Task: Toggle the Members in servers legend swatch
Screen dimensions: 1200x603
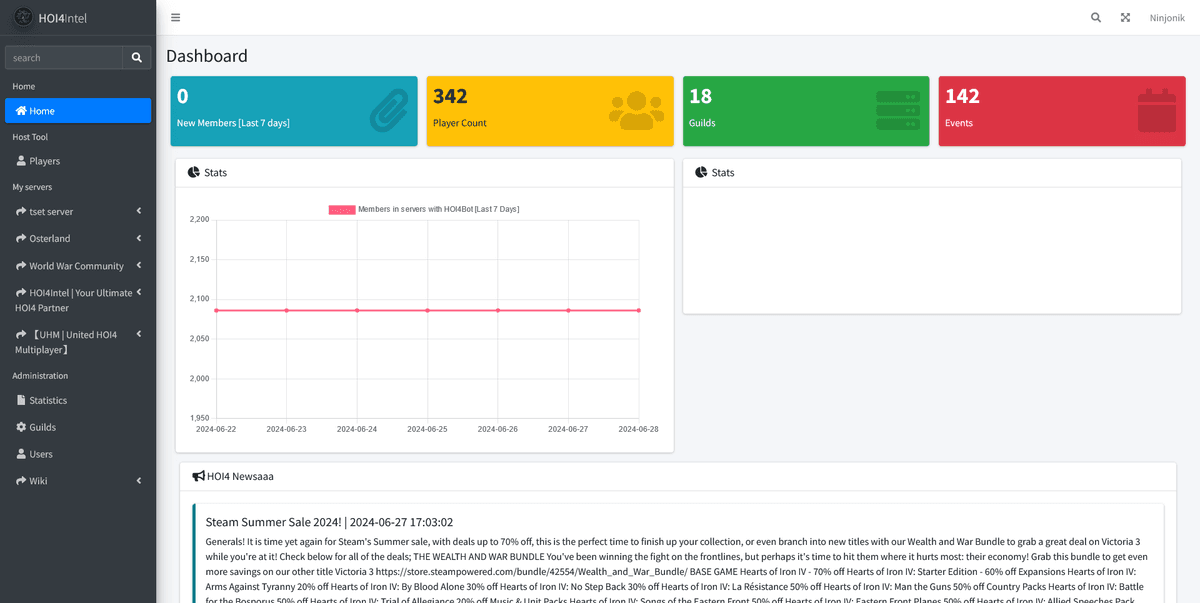Action: point(342,209)
